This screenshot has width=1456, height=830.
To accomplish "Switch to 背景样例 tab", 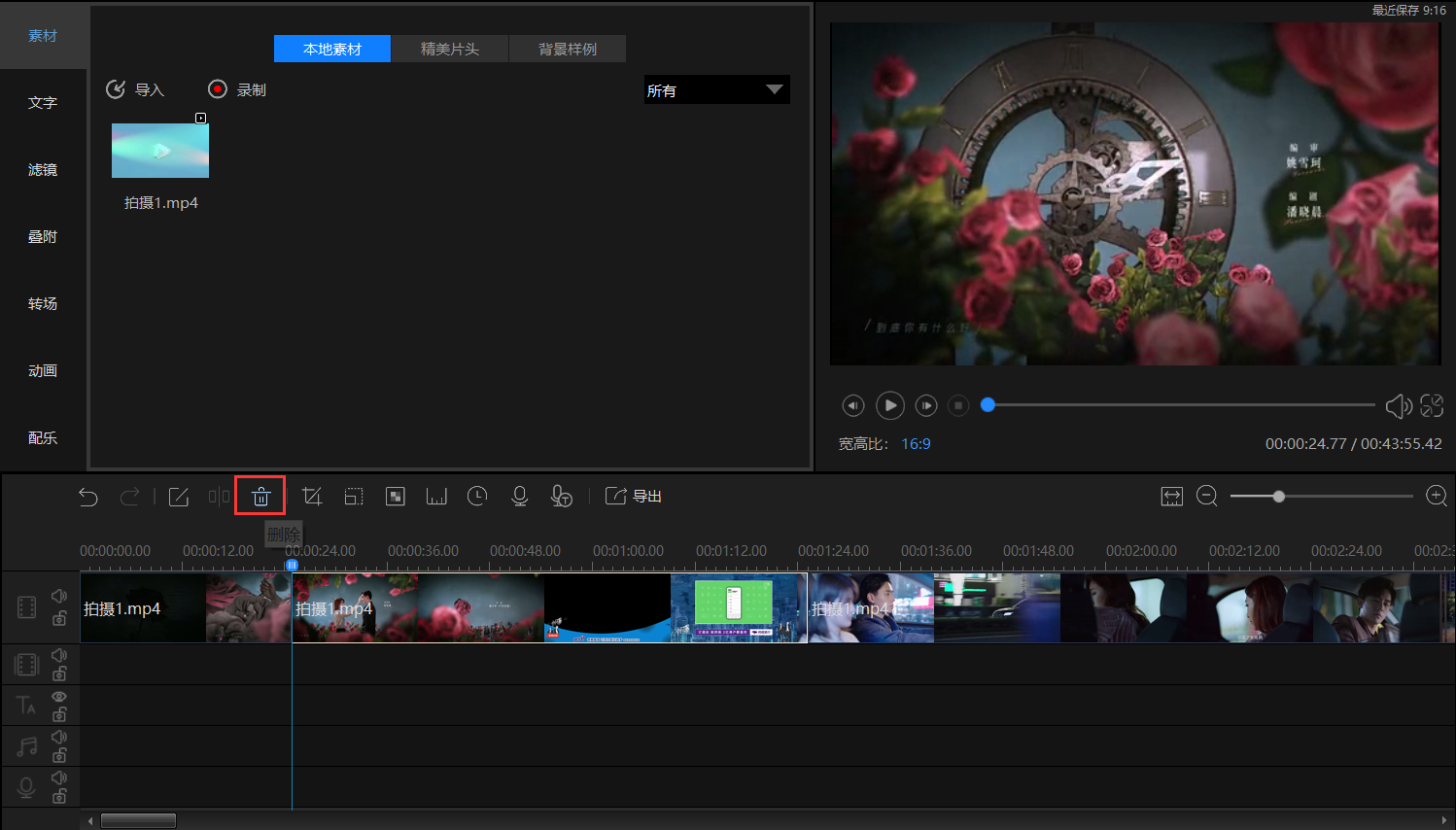I will pyautogui.click(x=568, y=49).
